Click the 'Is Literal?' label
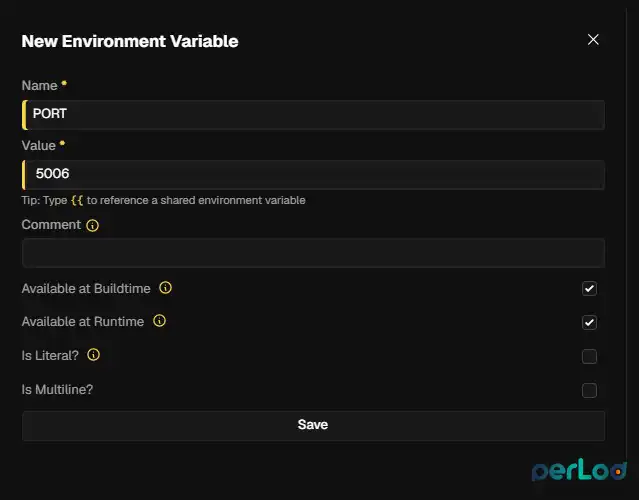639x500 pixels. [50, 355]
